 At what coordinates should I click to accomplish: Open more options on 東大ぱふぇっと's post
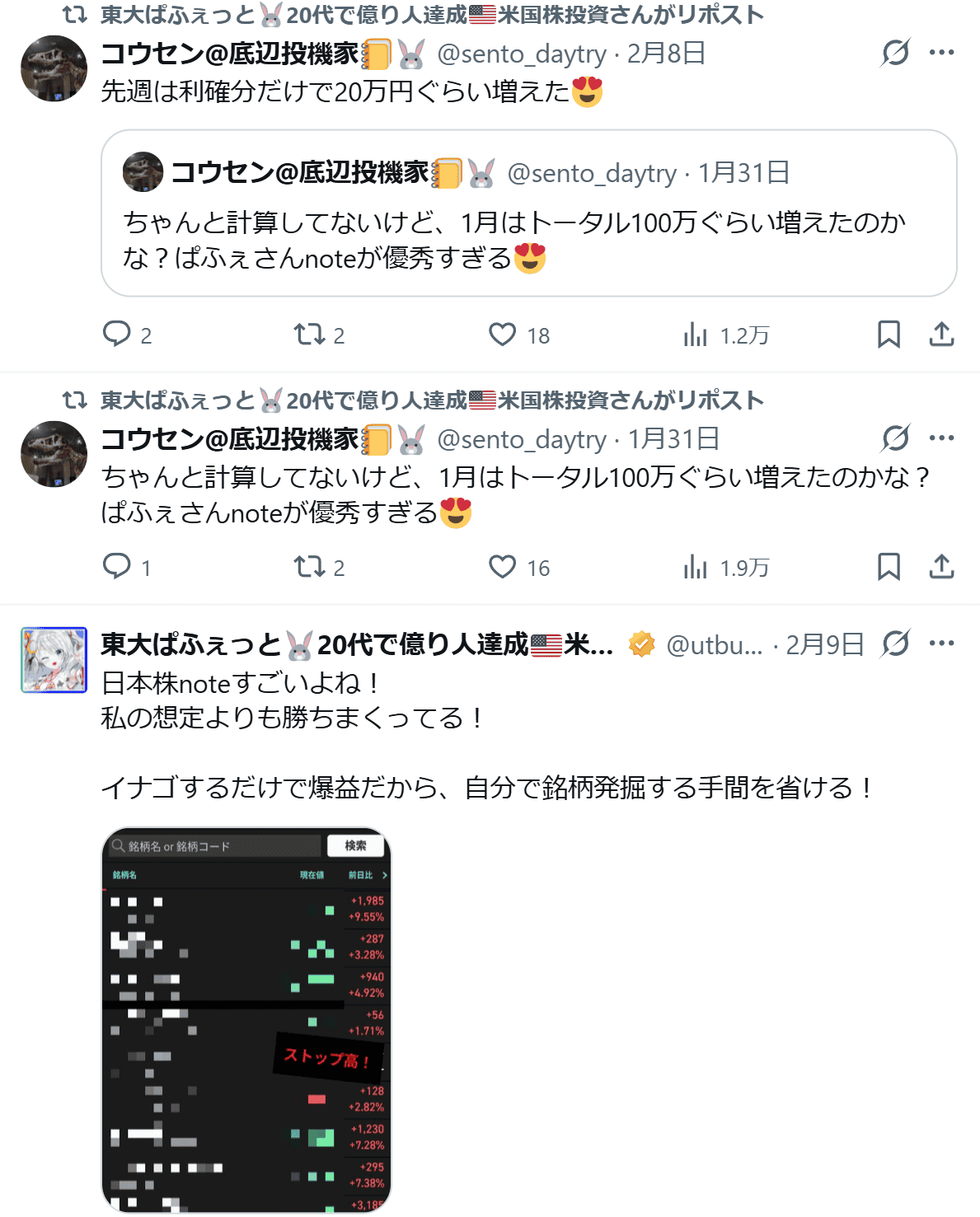tap(941, 644)
